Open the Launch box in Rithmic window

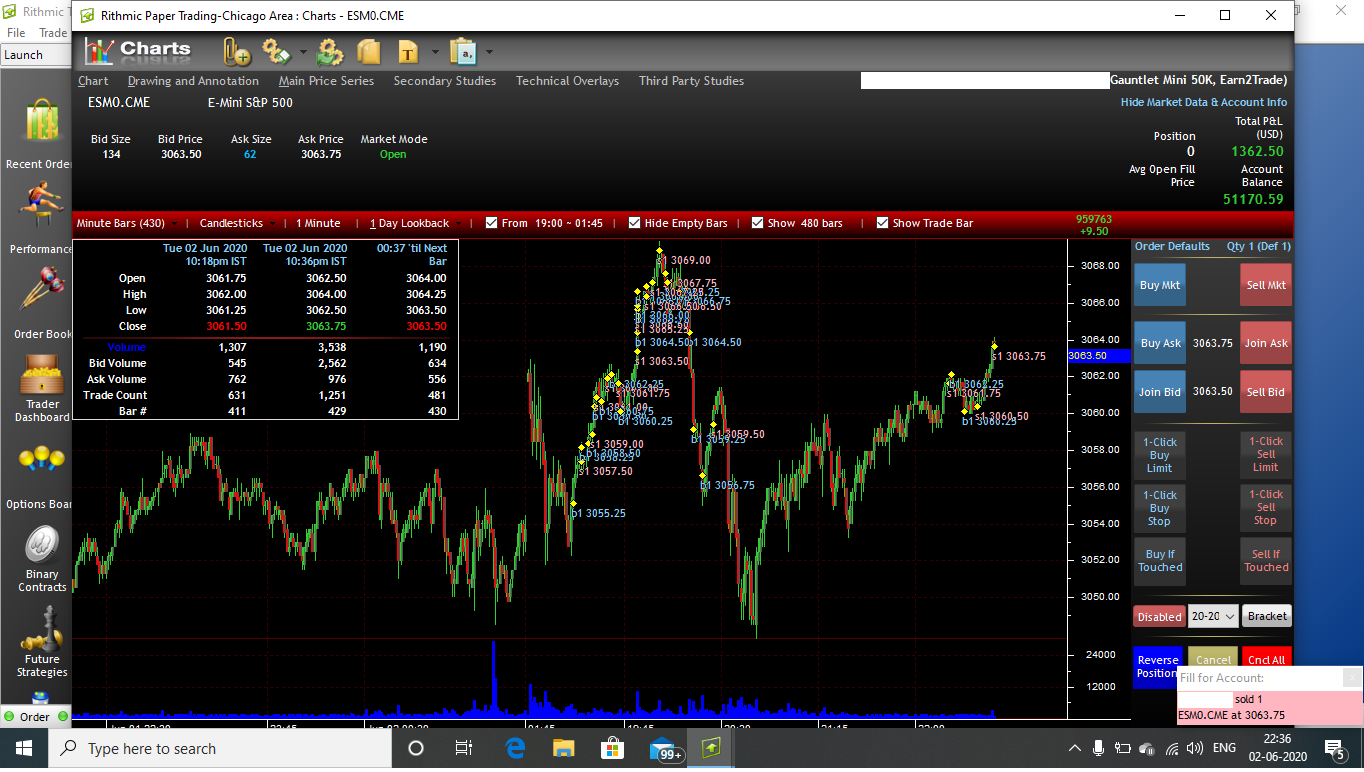point(35,55)
